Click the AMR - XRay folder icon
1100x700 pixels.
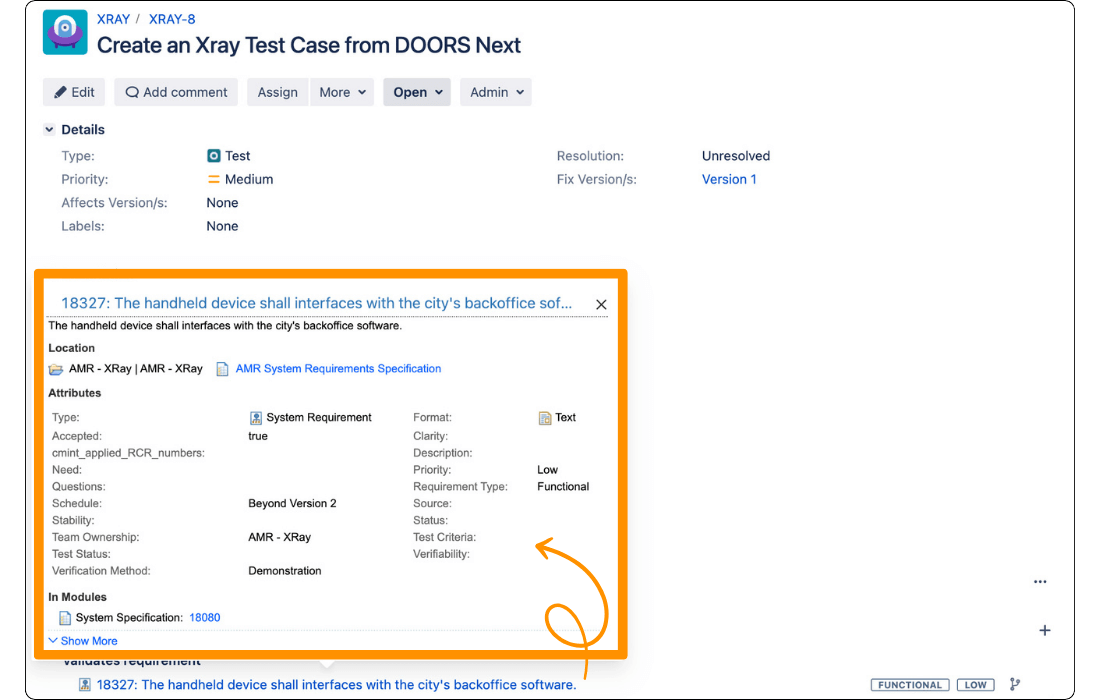click(x=56, y=369)
